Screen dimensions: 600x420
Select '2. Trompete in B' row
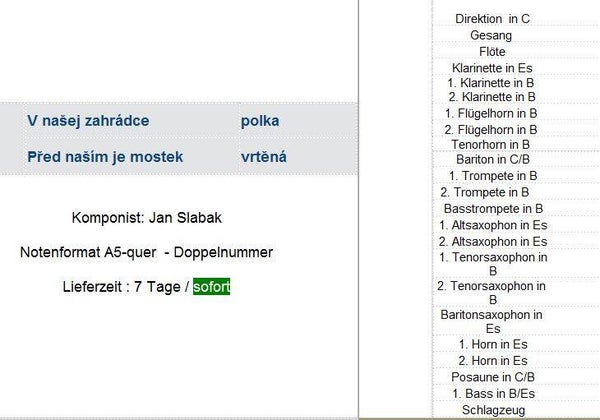(x=492, y=192)
